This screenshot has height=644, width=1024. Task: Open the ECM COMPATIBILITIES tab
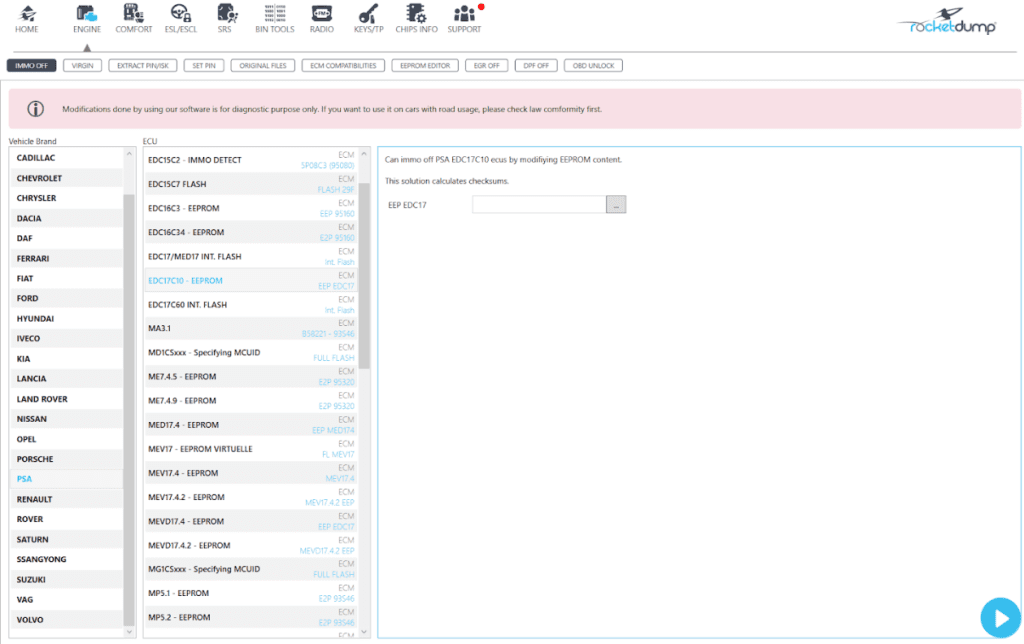click(343, 65)
